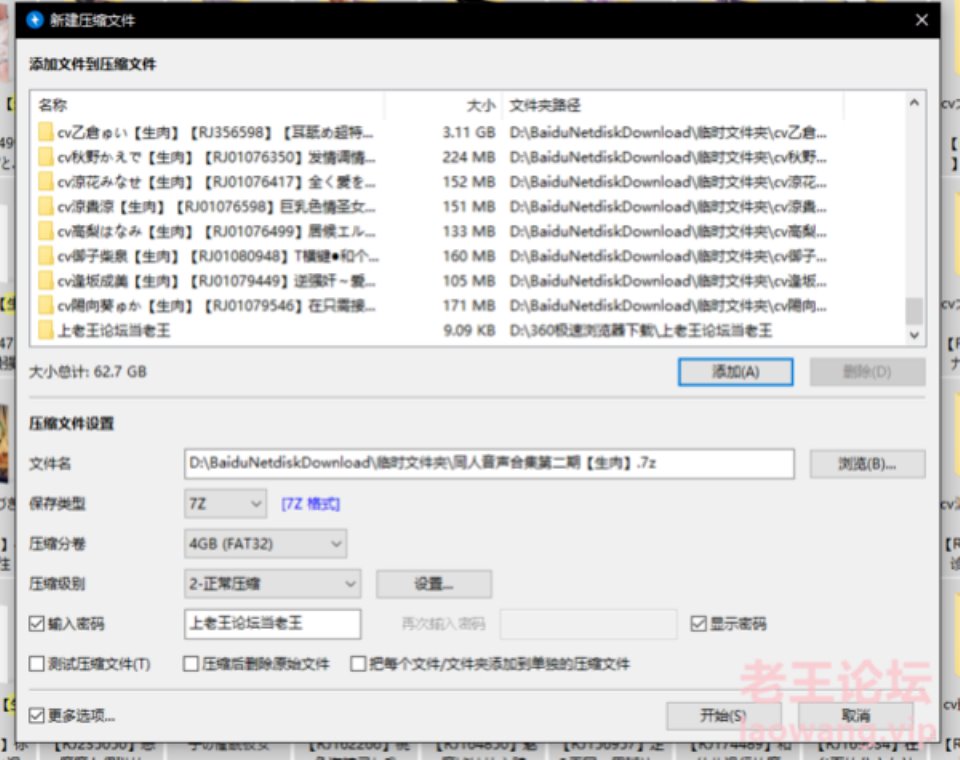Select folder icon of RJ01076350 row
The image size is (960, 760).
coord(45,157)
